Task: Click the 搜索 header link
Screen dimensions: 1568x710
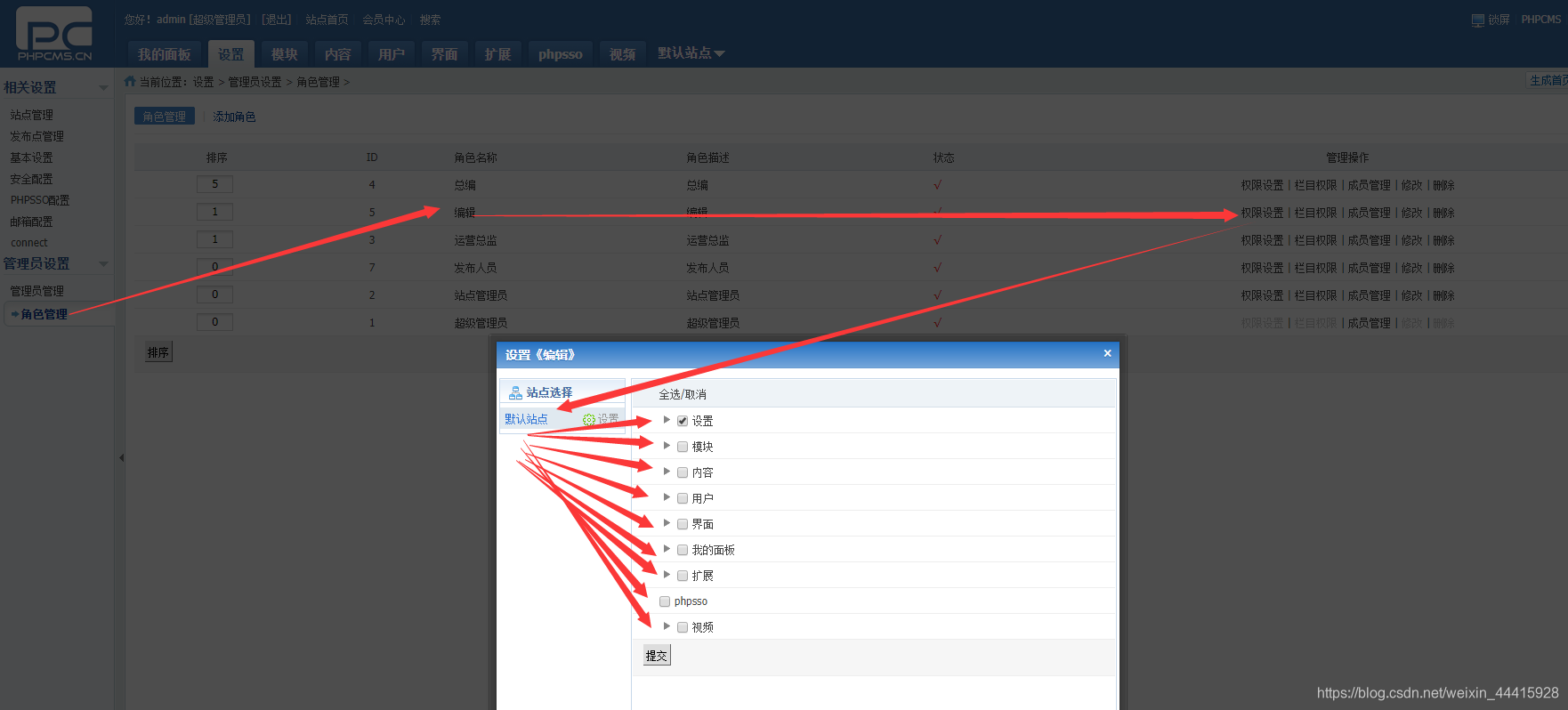Action: 431,20
